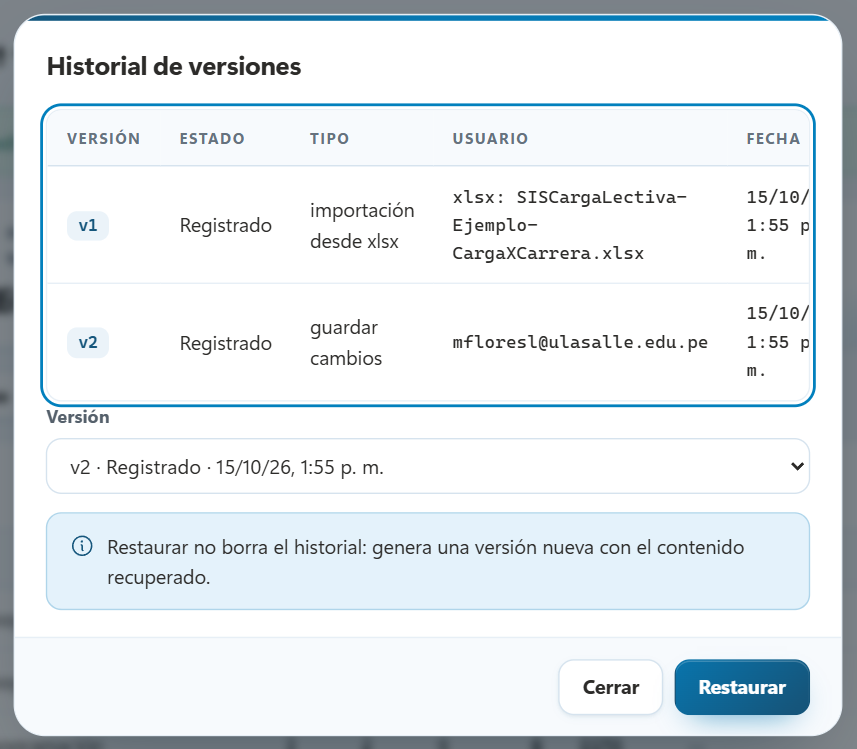The image size is (857, 749).
Task: Click the Registrado status in v1 row
Action: [x=226, y=225]
